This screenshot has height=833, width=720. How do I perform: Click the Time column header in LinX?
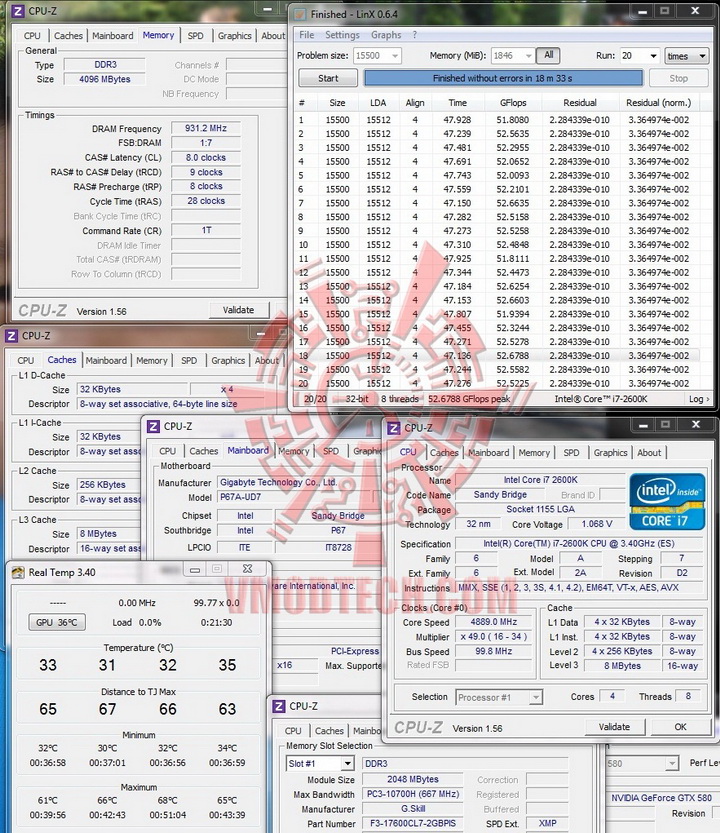(x=458, y=103)
